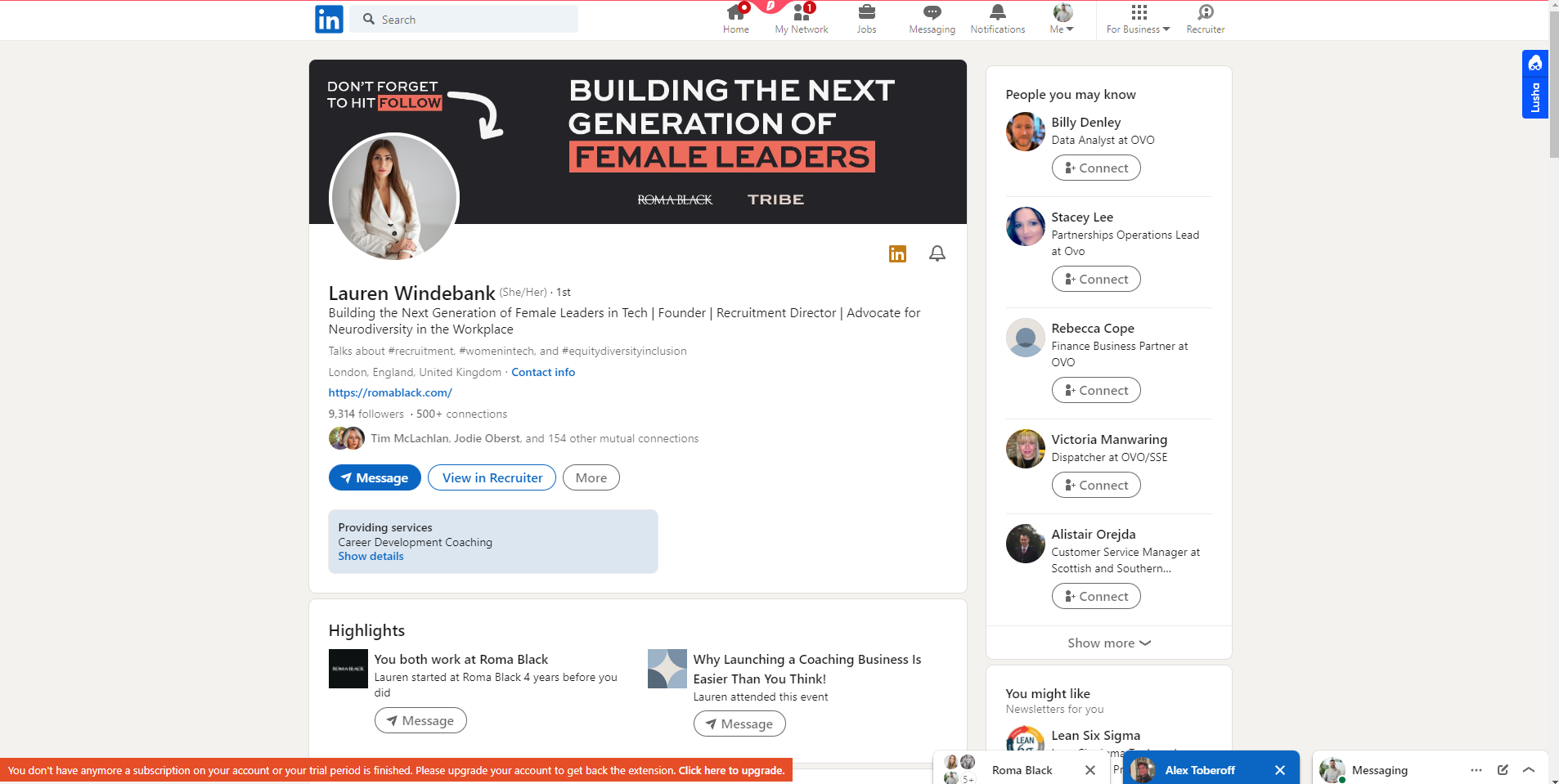The image size is (1559, 784).
Task: Connect with Billy Denley
Action: click(1096, 168)
